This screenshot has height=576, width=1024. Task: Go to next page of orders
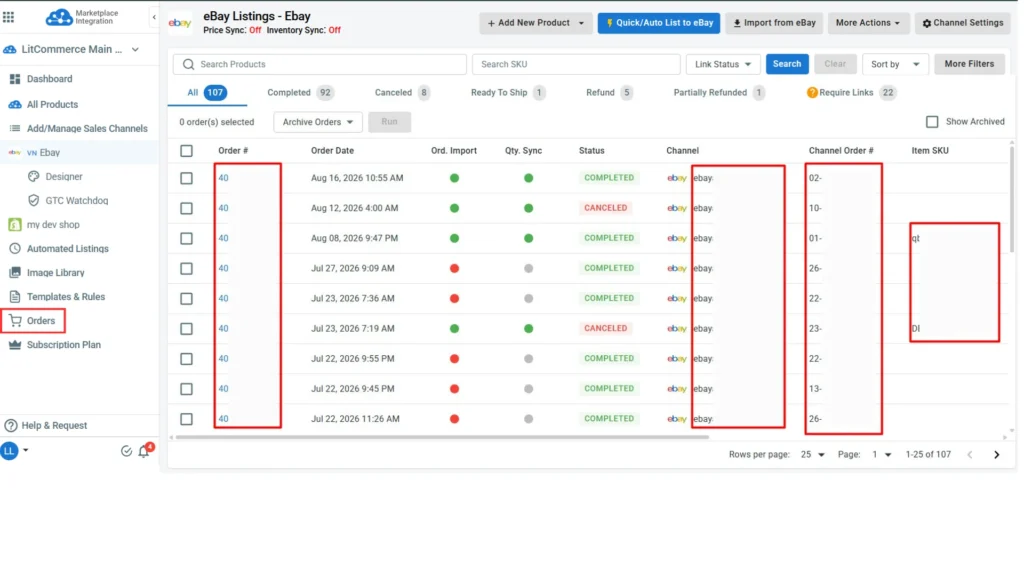click(x=997, y=455)
